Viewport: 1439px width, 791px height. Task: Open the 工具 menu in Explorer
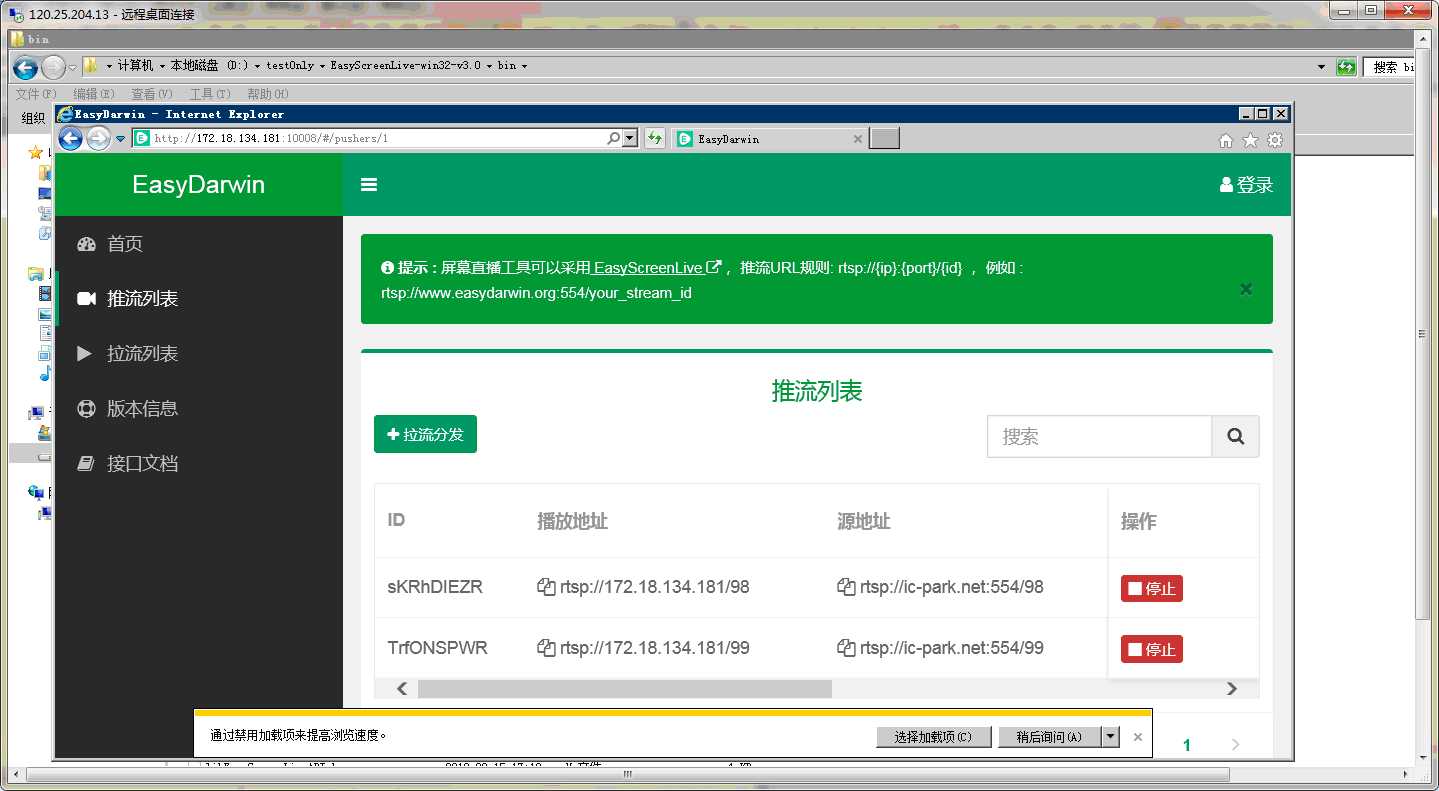click(x=209, y=94)
